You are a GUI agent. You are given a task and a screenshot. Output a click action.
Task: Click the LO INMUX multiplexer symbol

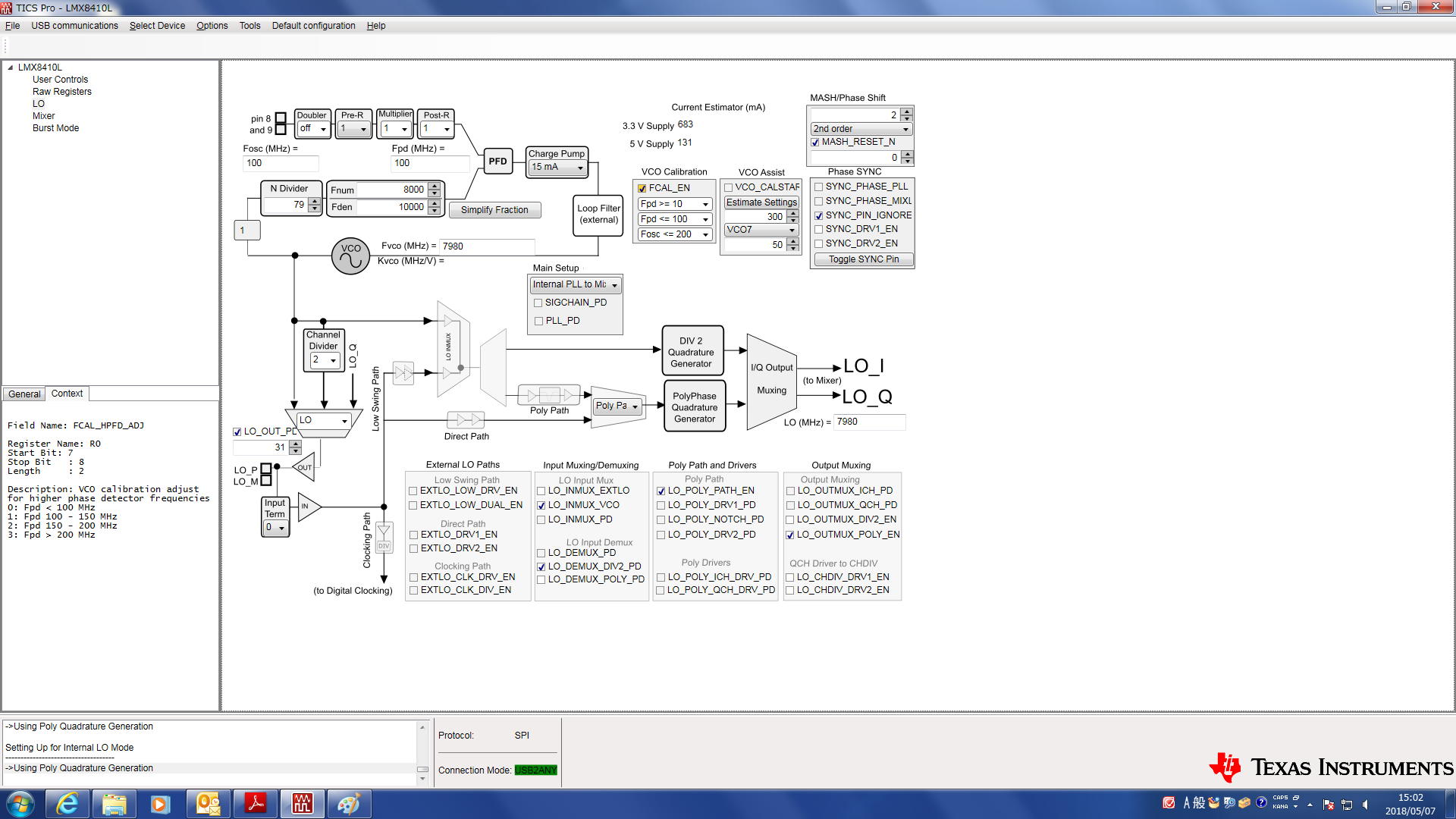tap(453, 347)
